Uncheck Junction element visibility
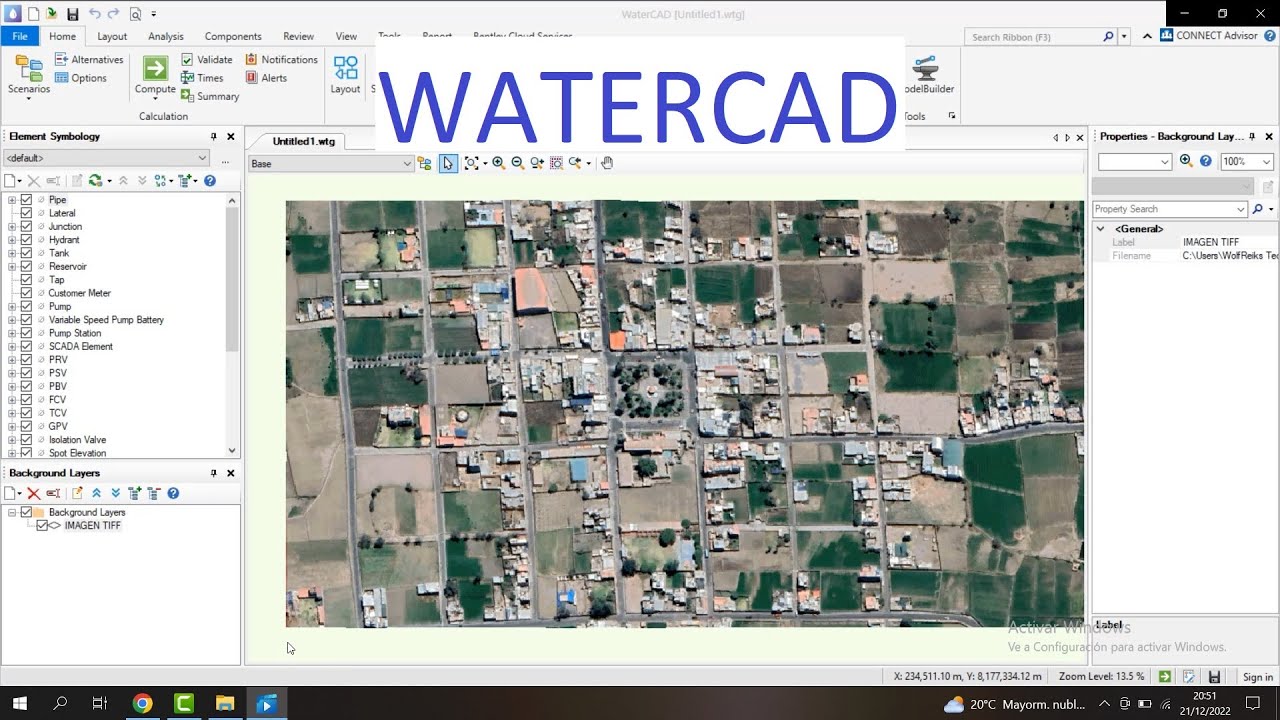Image resolution: width=1280 pixels, height=720 pixels. pyautogui.click(x=27, y=227)
